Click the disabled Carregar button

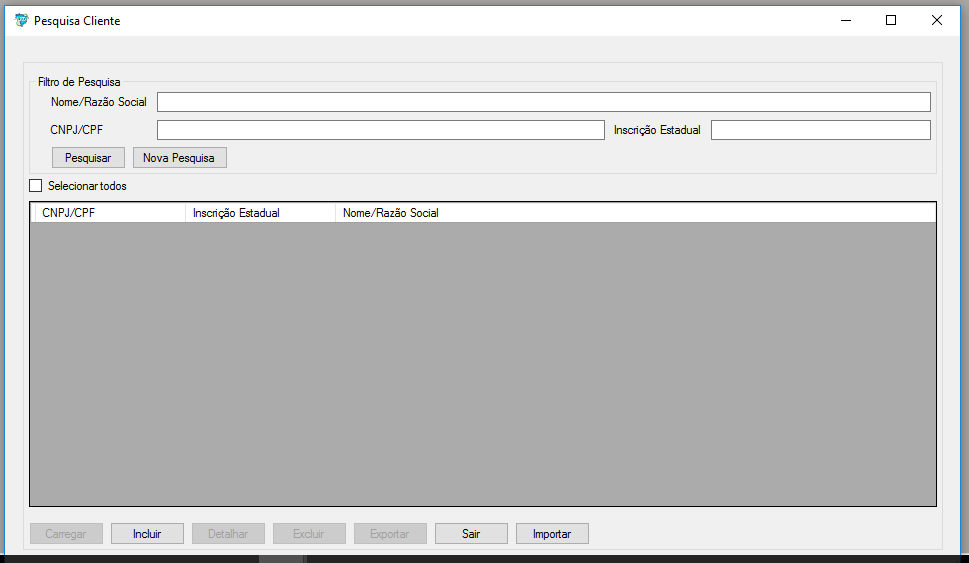coord(66,533)
